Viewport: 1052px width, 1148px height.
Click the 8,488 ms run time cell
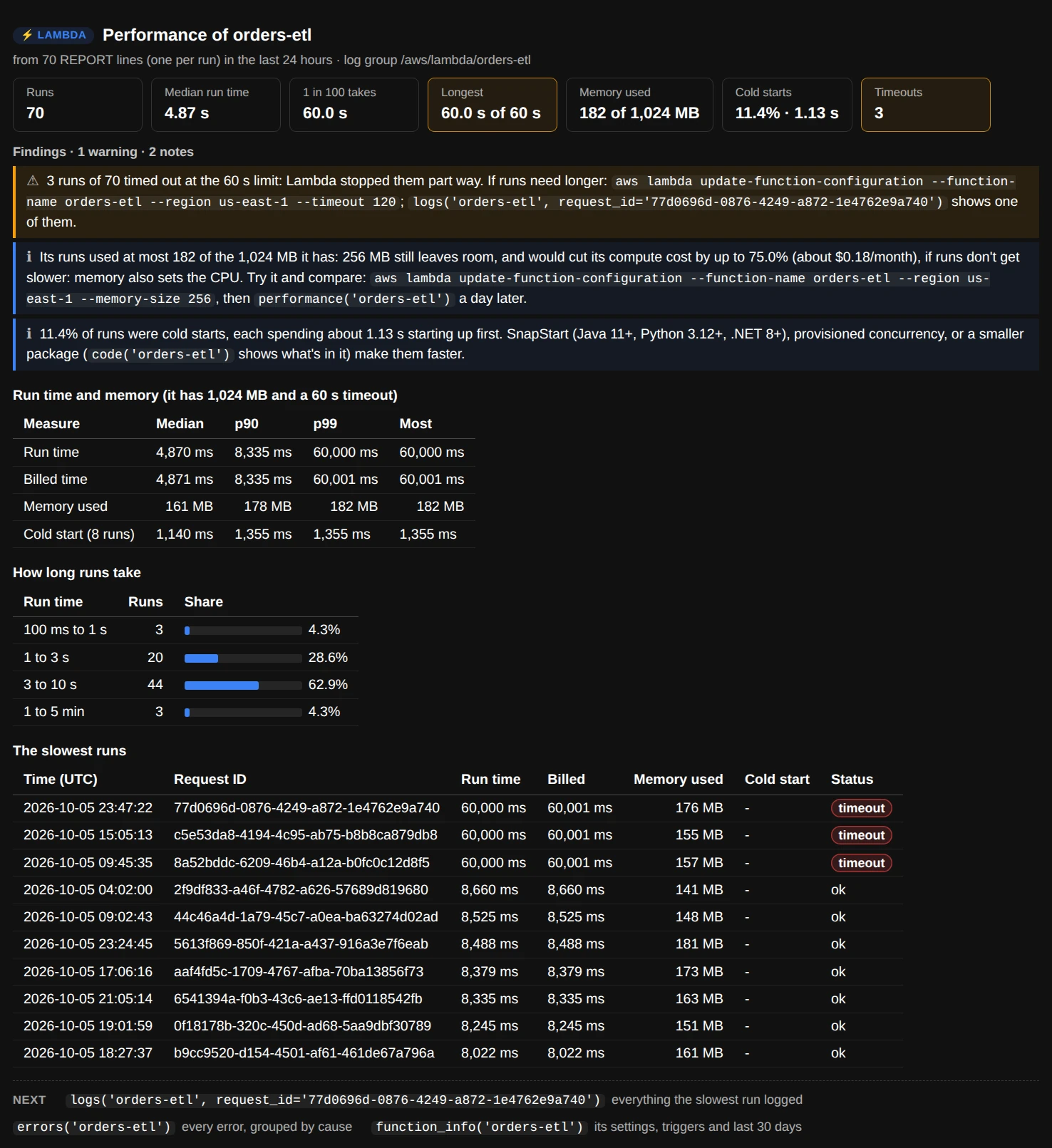coord(490,944)
